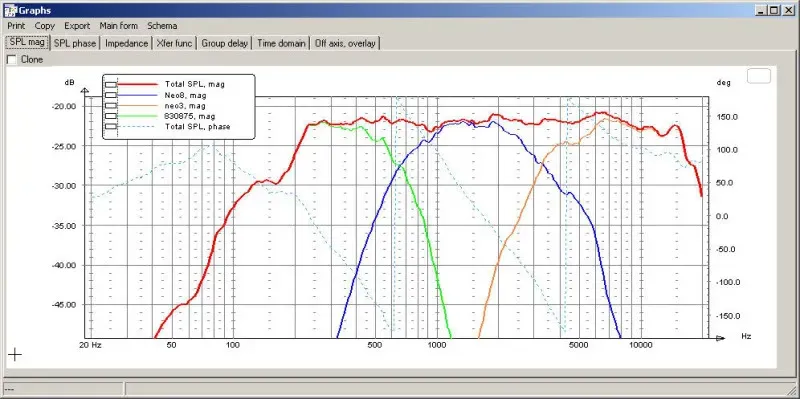Open the Print menu
The image size is (800, 399).
[16, 26]
